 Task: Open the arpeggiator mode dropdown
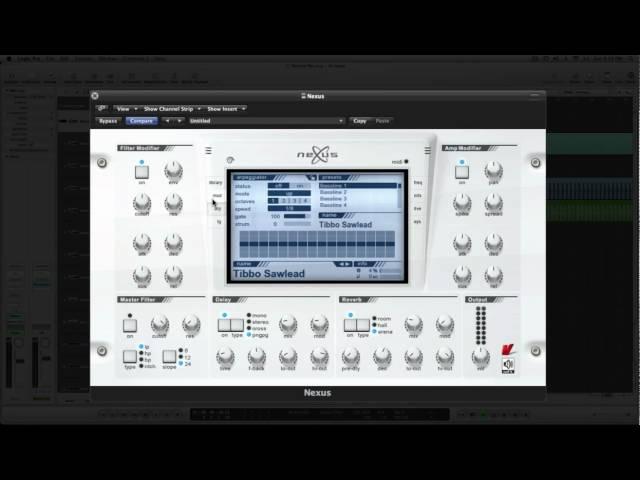point(289,193)
